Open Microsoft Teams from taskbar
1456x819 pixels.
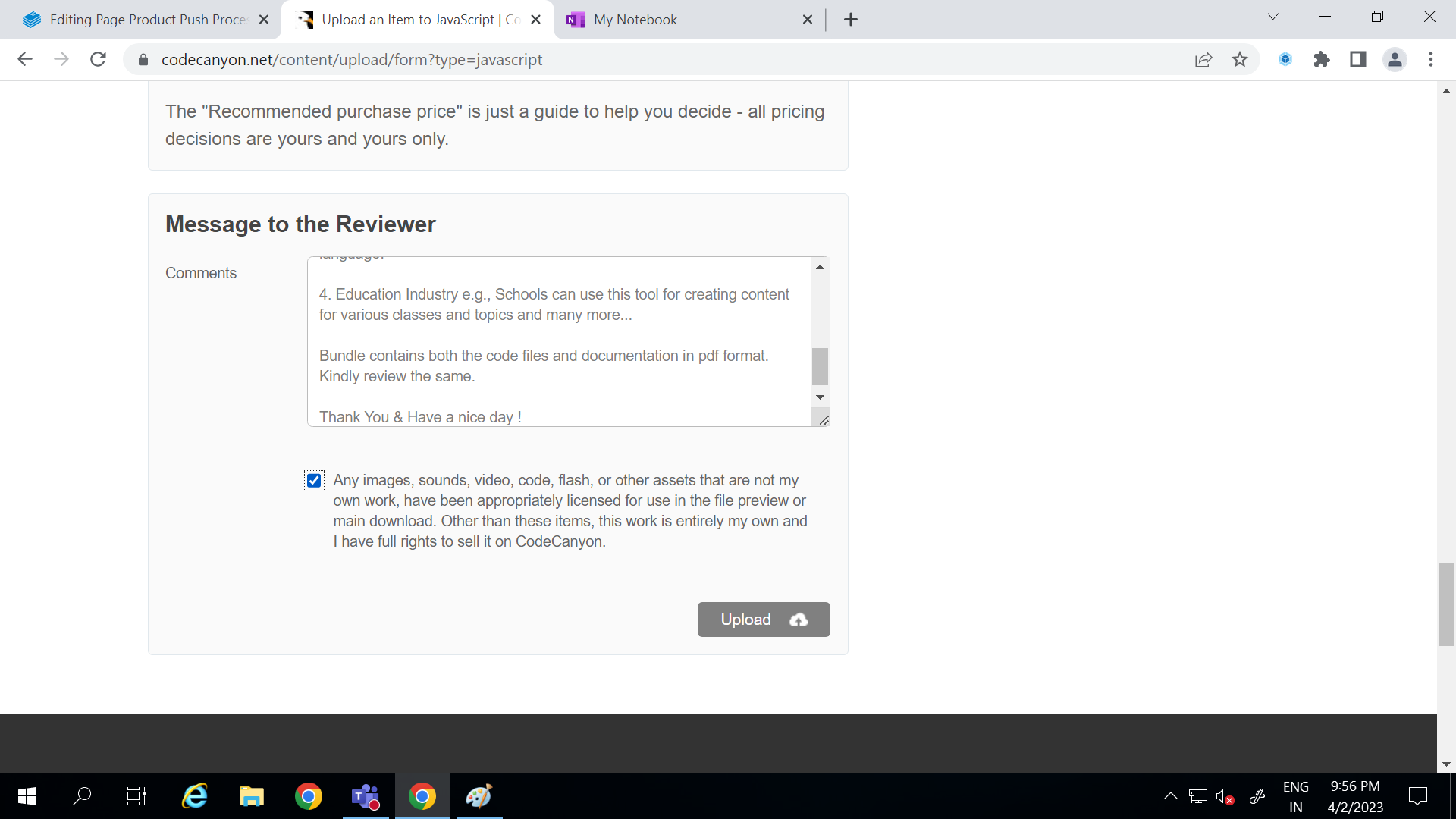(366, 796)
